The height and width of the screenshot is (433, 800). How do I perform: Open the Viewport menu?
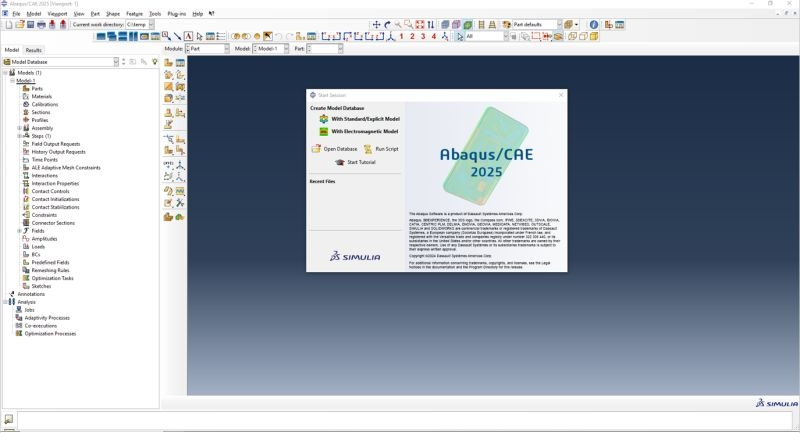[57, 14]
